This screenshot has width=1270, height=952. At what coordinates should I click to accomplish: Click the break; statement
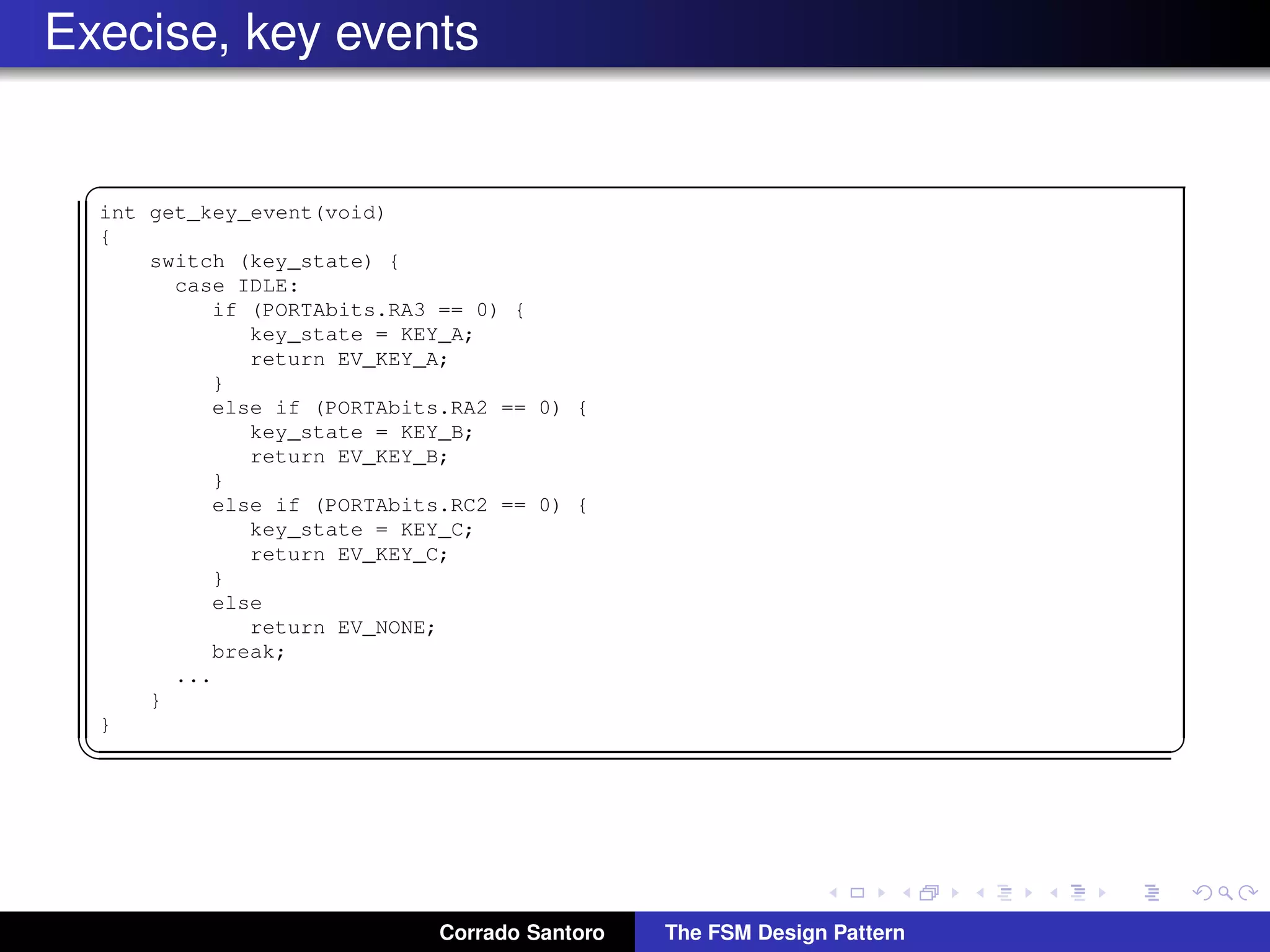[248, 652]
